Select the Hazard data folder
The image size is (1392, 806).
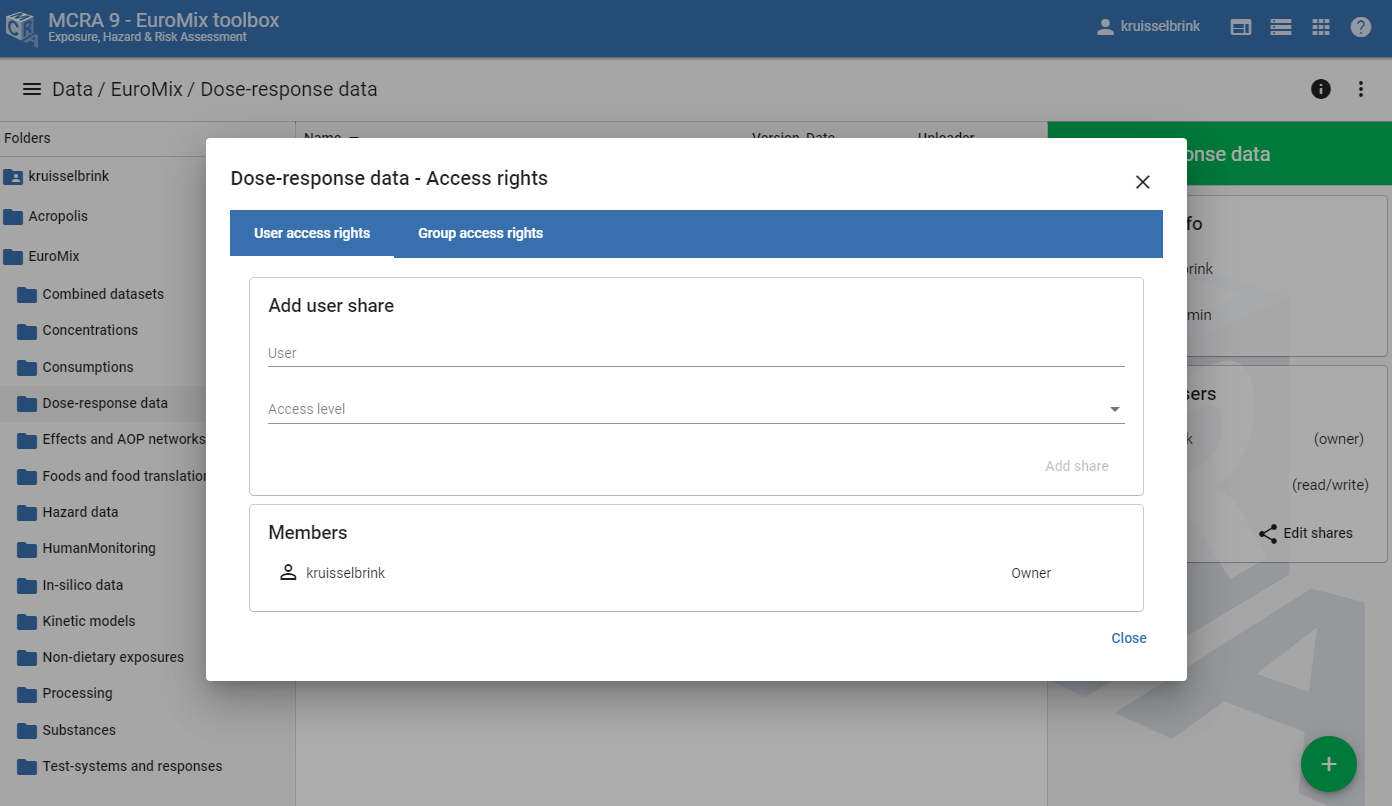[x=80, y=512]
